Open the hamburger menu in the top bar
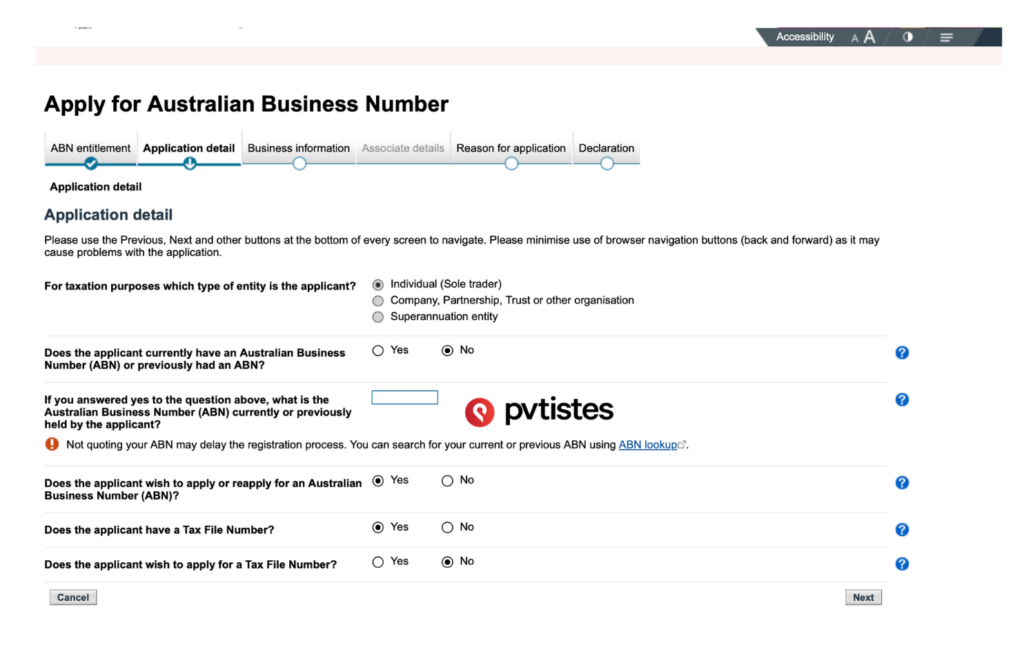Image resolution: width=1024 pixels, height=654 pixels. click(x=946, y=36)
